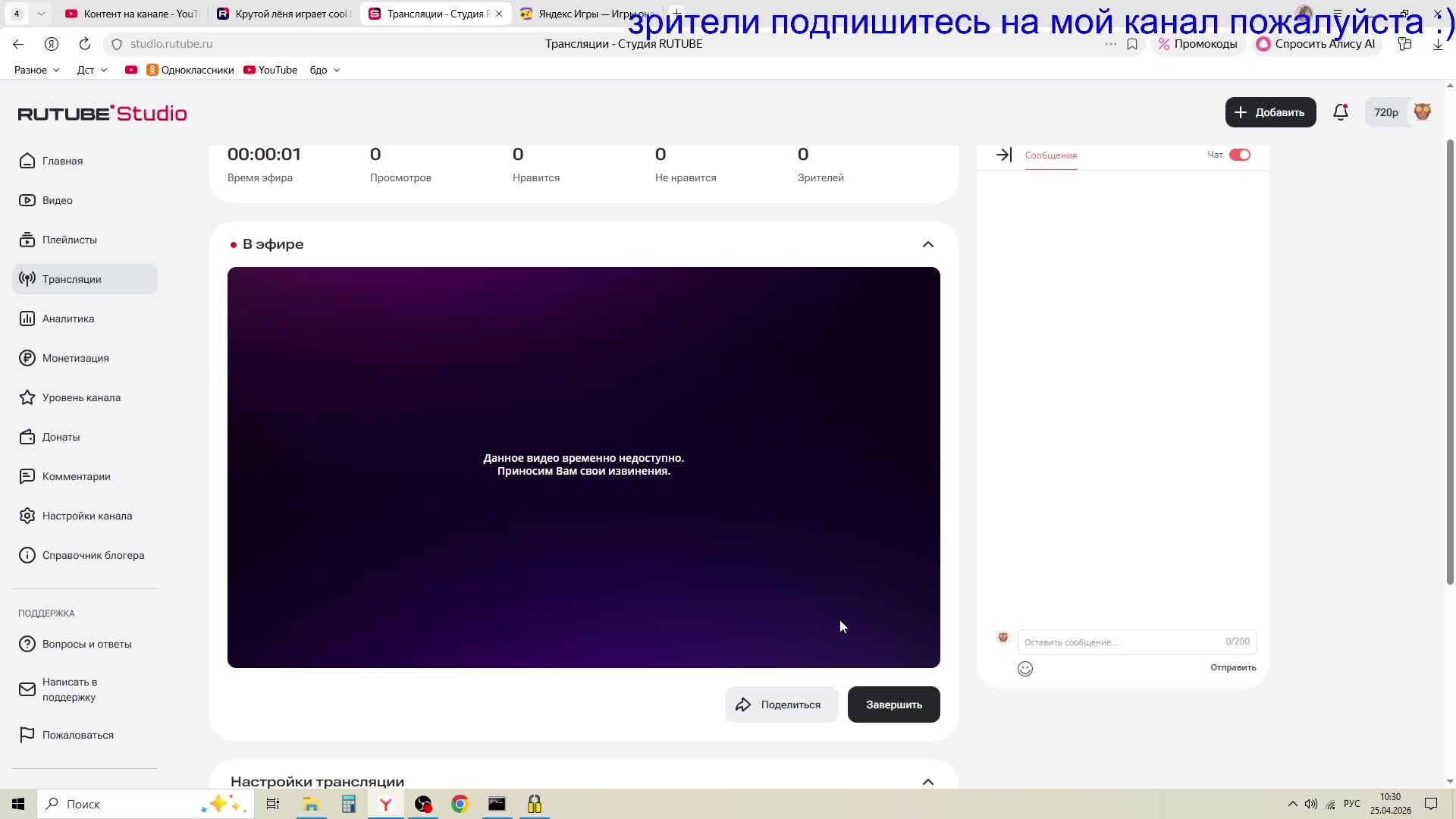
Task: Click the Спросить Алису AI icon
Action: pyautogui.click(x=1263, y=44)
